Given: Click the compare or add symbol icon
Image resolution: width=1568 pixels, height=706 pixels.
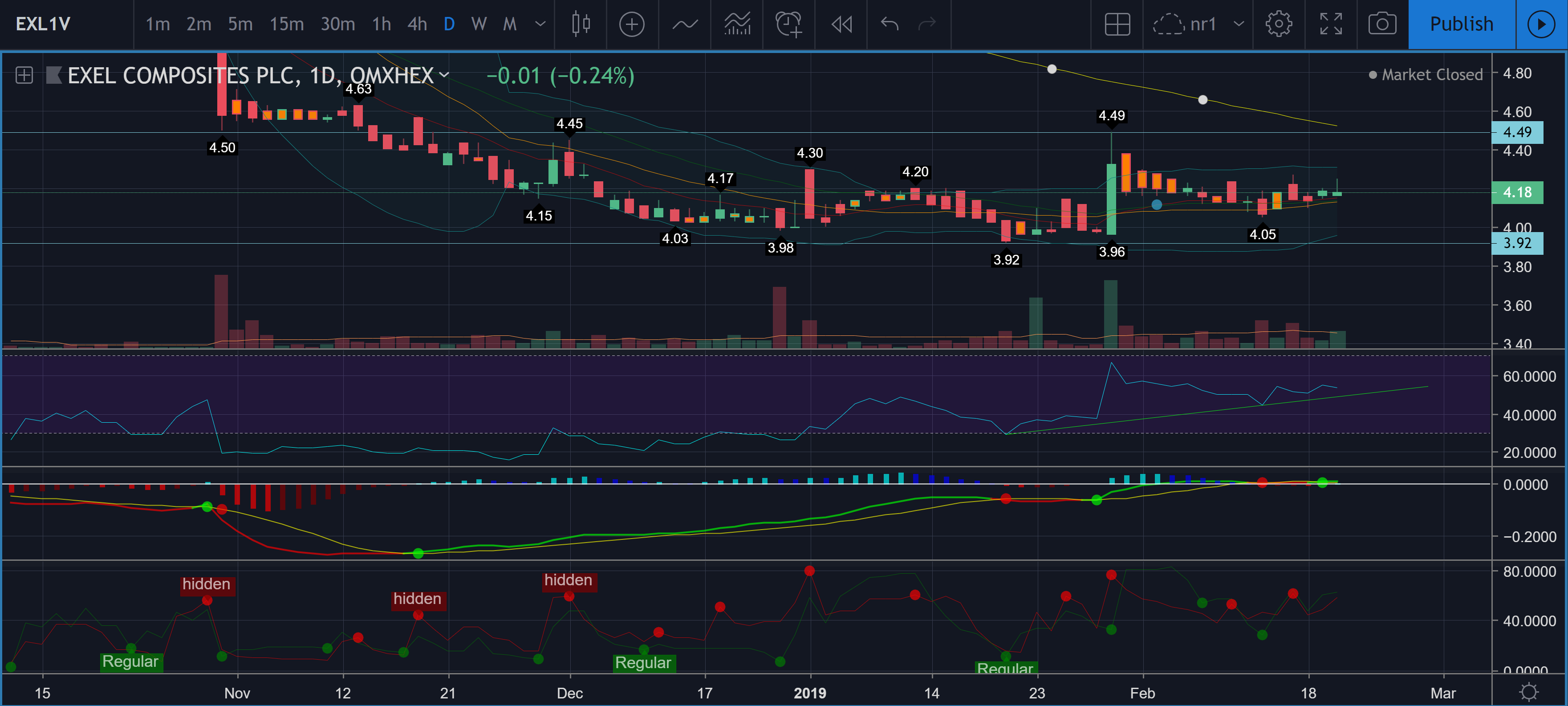Looking at the screenshot, I should click(631, 24).
